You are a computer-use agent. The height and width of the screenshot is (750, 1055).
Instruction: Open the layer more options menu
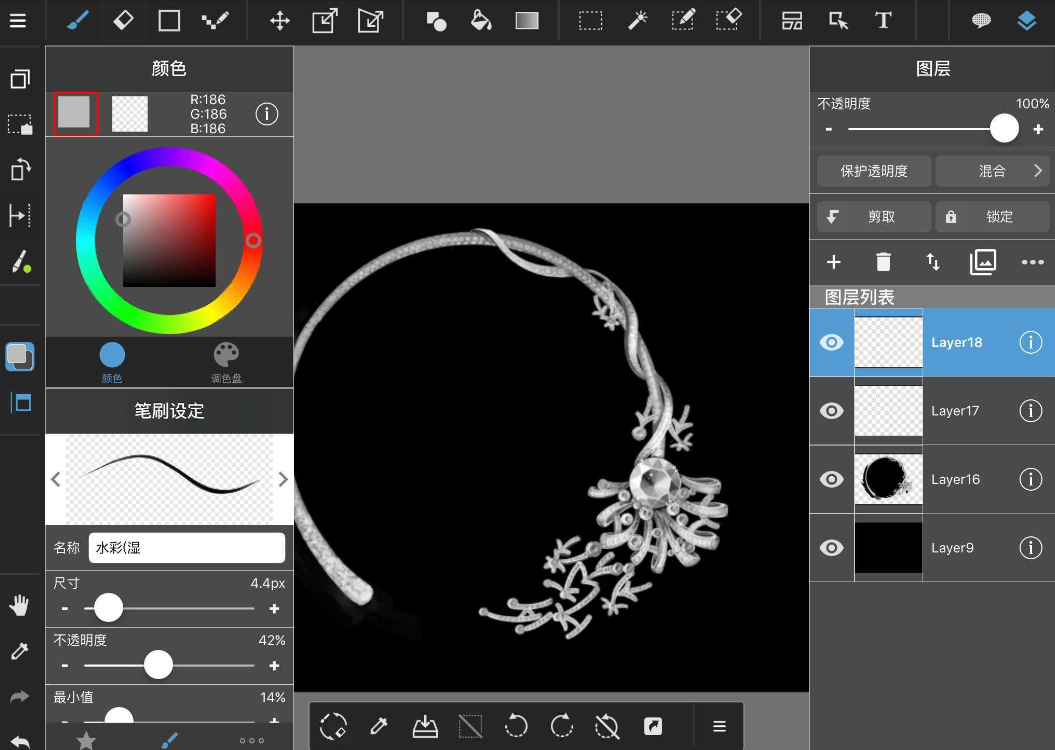point(1032,262)
